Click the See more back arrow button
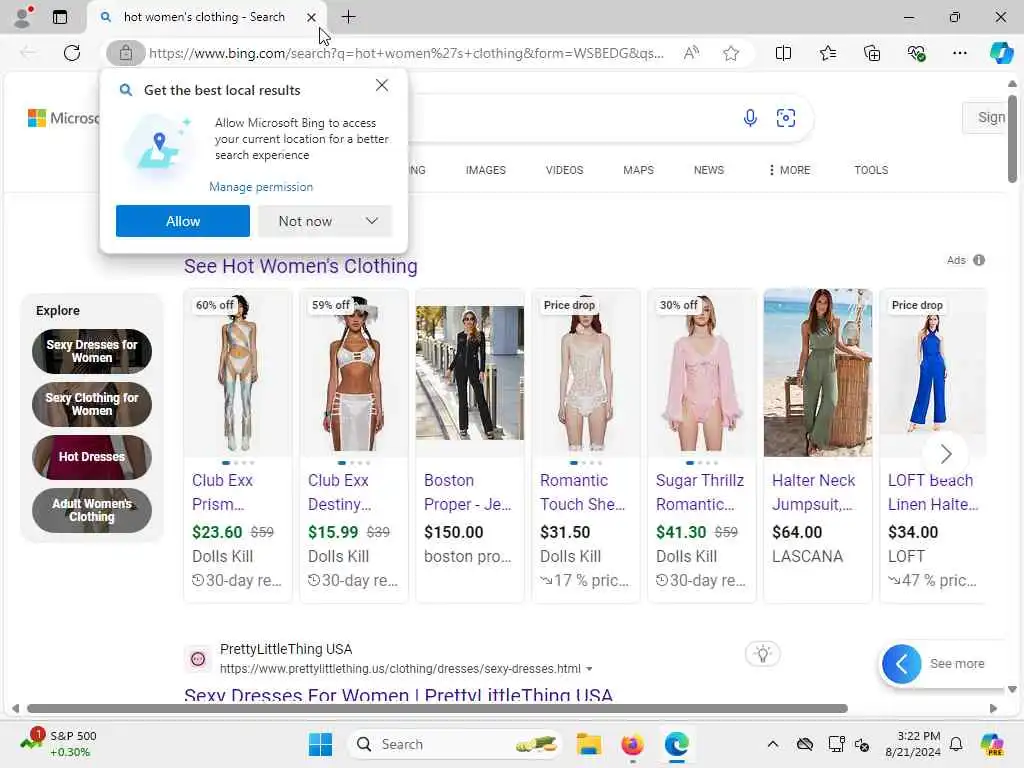 (901, 664)
